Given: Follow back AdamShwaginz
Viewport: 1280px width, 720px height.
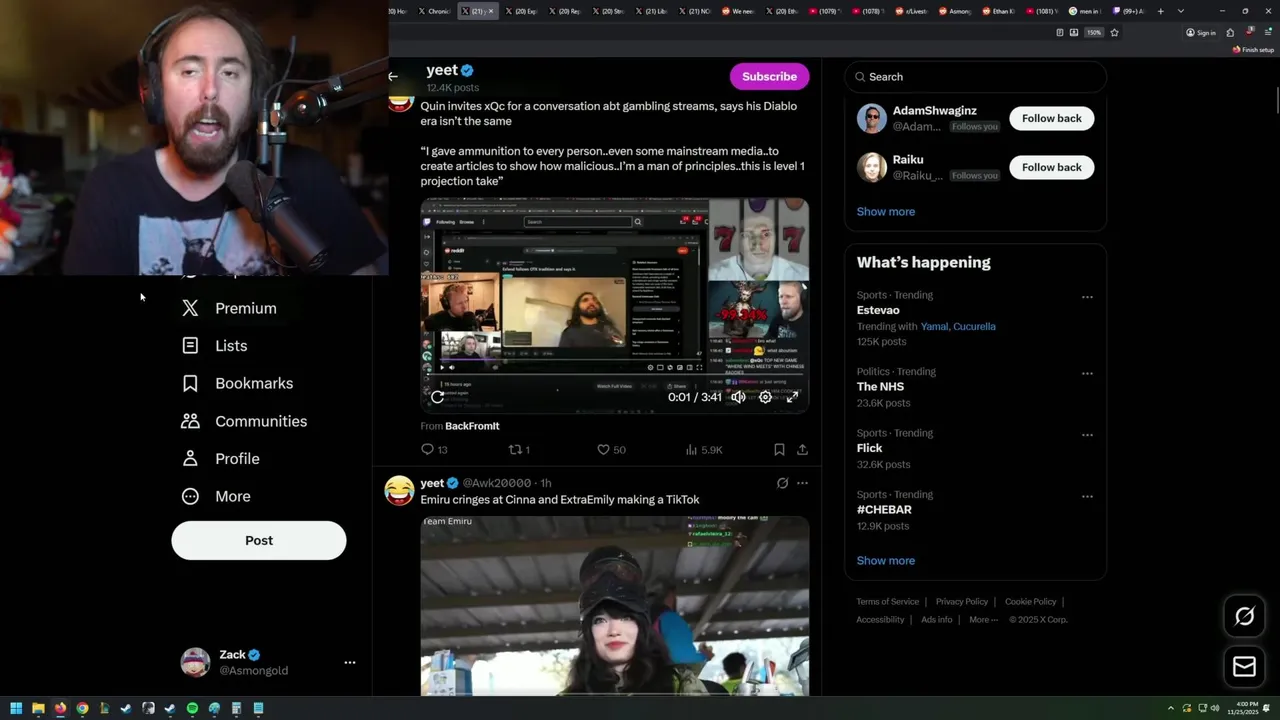Looking at the screenshot, I should point(1051,118).
